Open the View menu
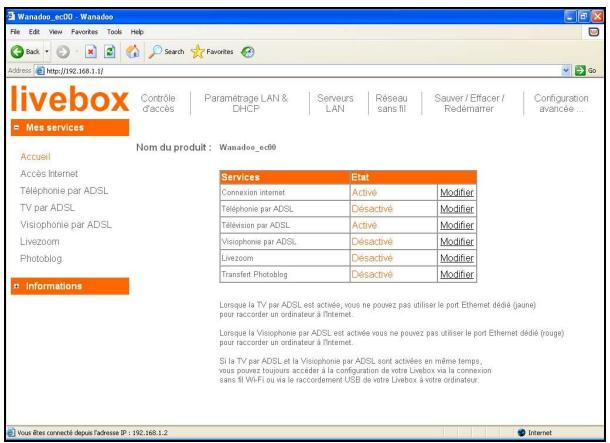The image size is (610, 443). click(x=55, y=32)
